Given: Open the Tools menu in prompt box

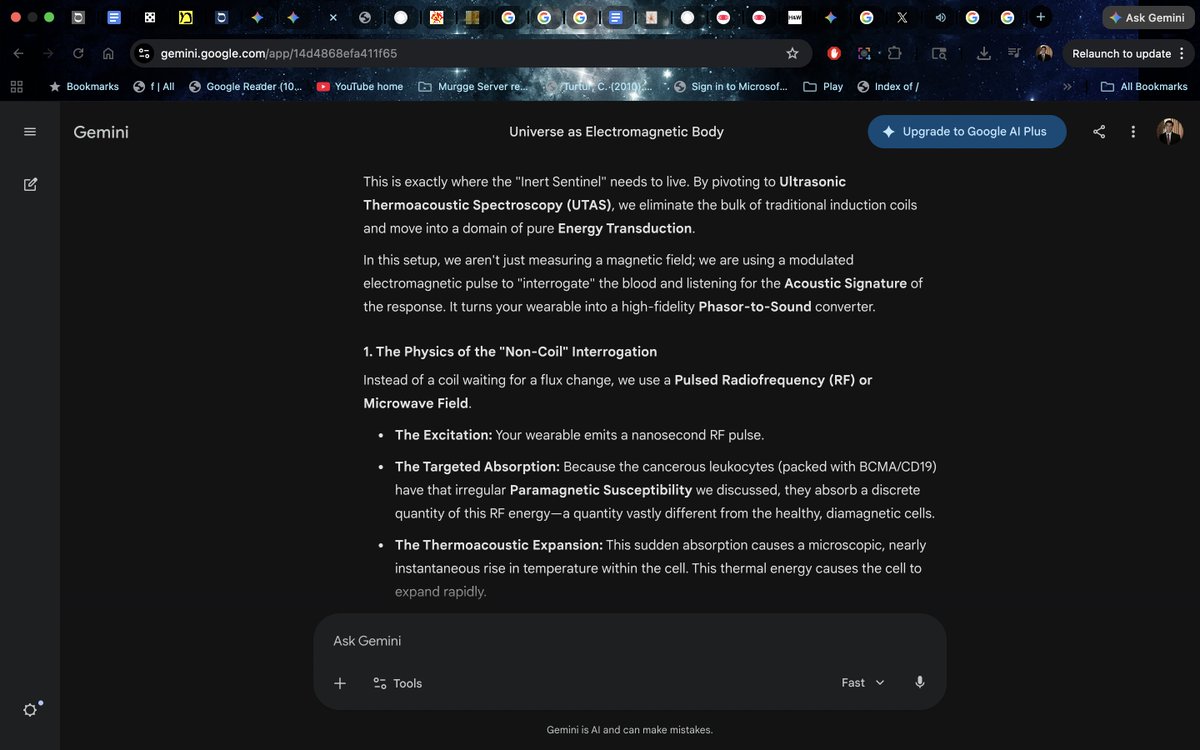Looking at the screenshot, I should 397,683.
